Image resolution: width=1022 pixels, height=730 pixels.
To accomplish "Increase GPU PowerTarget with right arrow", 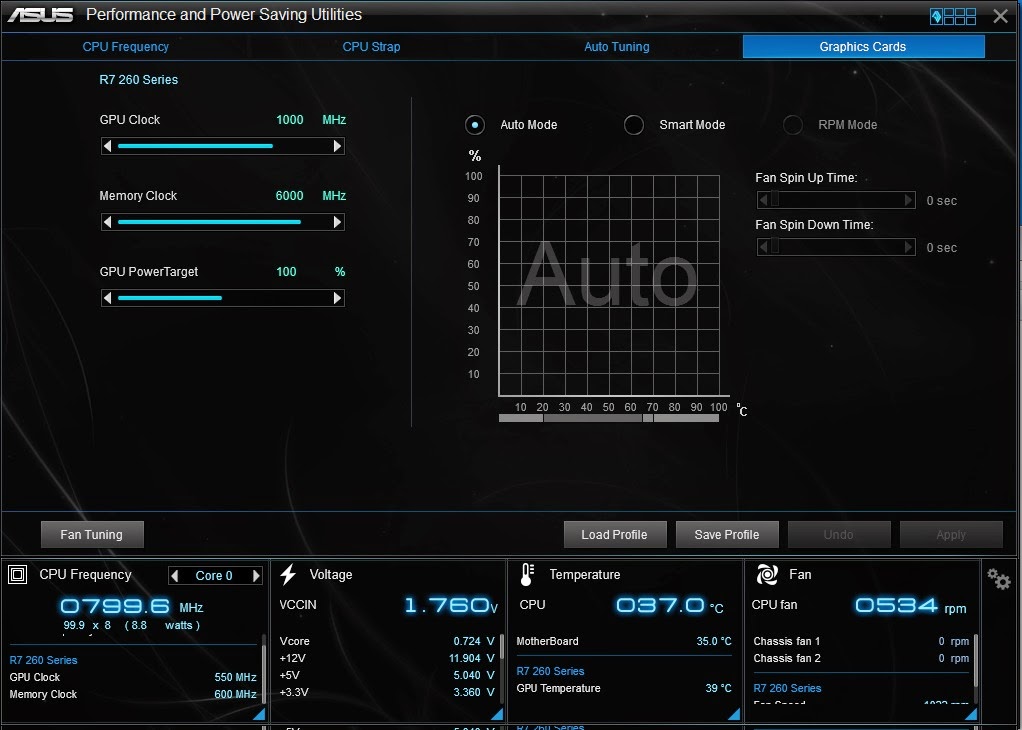I will tap(338, 298).
